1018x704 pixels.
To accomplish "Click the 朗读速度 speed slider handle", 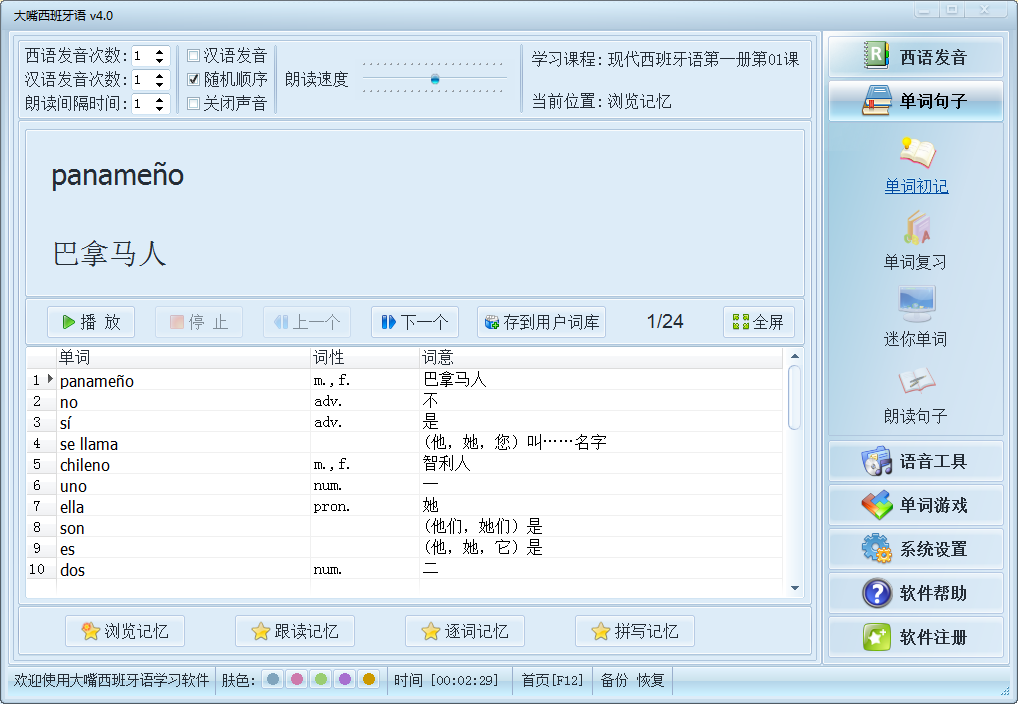I will (x=435, y=79).
